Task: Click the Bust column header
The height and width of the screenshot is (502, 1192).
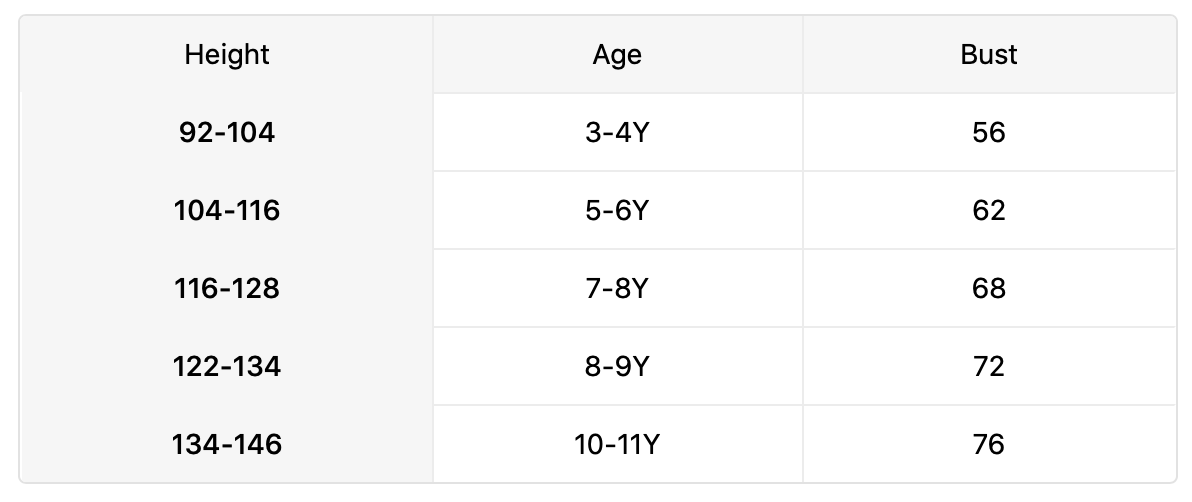Action: [988, 55]
